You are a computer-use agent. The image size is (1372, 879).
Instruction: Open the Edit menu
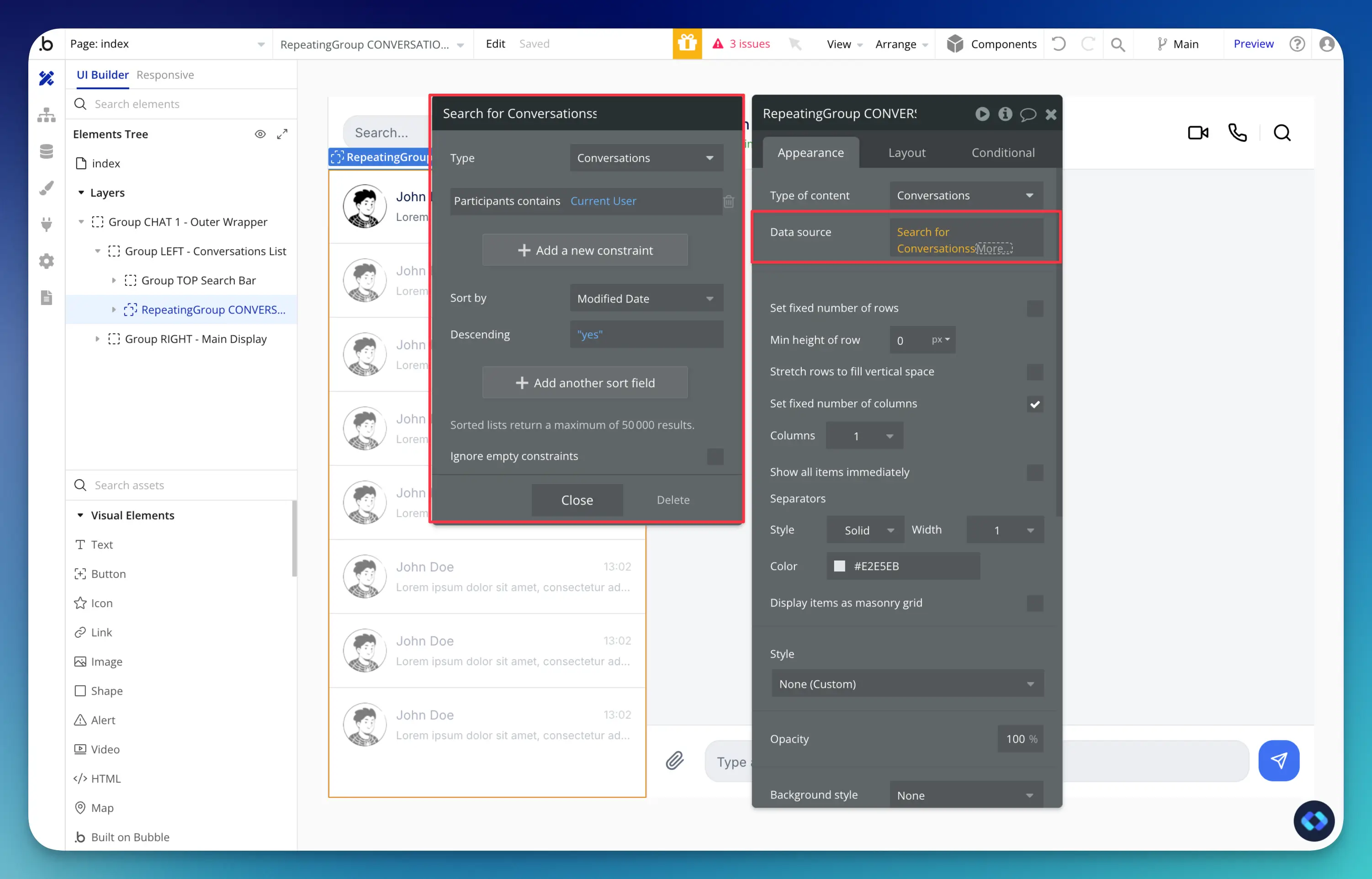point(495,44)
